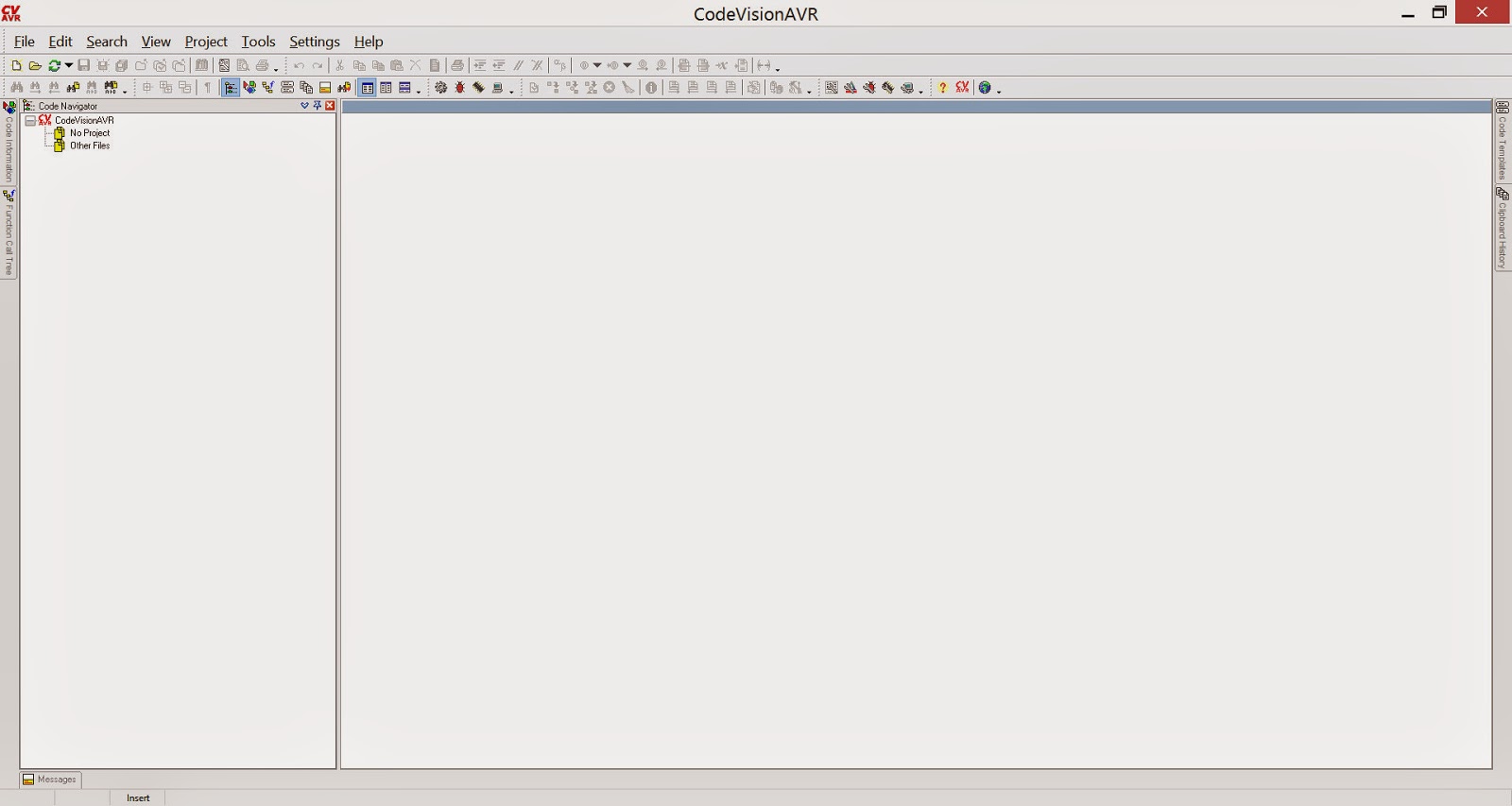
Task: Start the debugger via red bug icon
Action: pos(460,87)
